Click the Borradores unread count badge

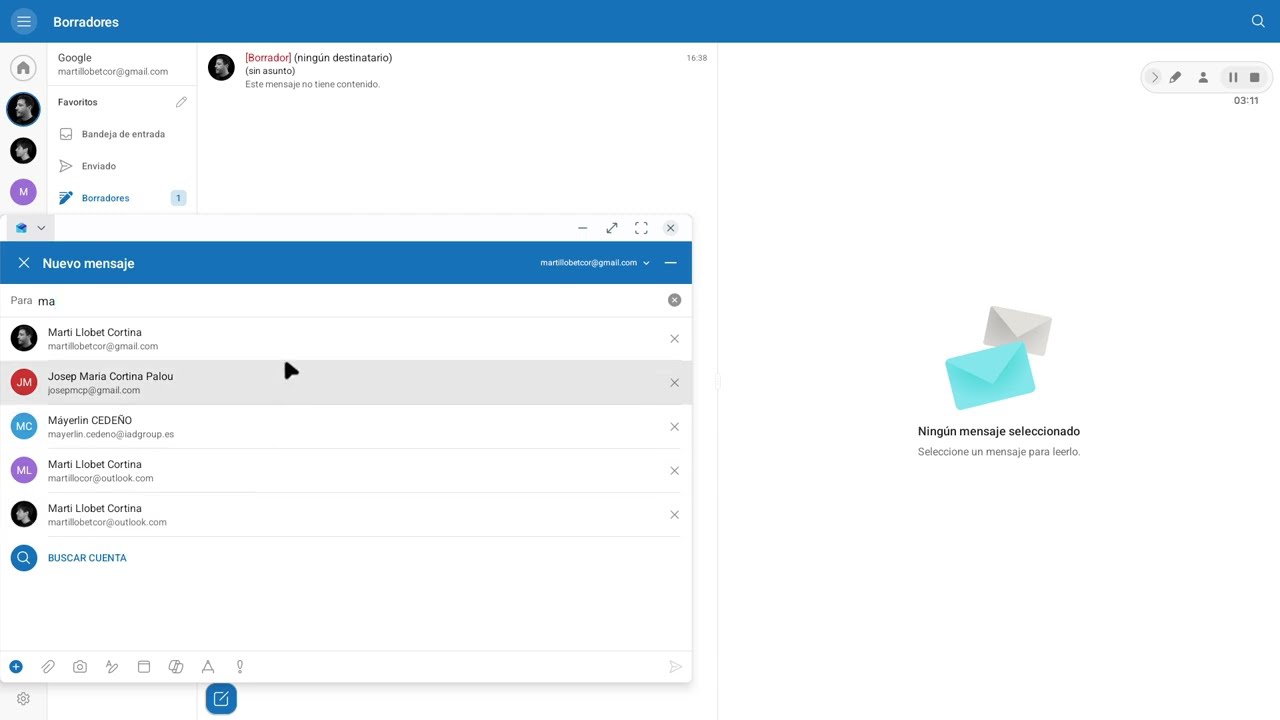tap(178, 198)
